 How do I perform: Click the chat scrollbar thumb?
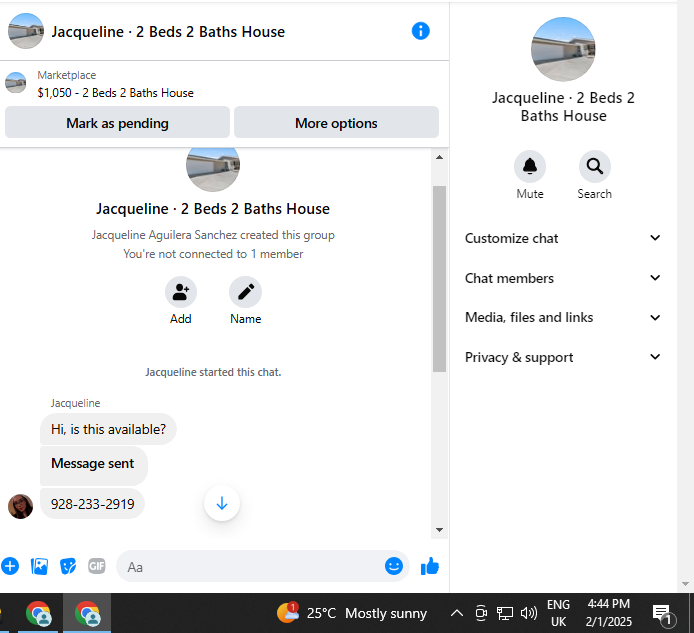click(439, 279)
